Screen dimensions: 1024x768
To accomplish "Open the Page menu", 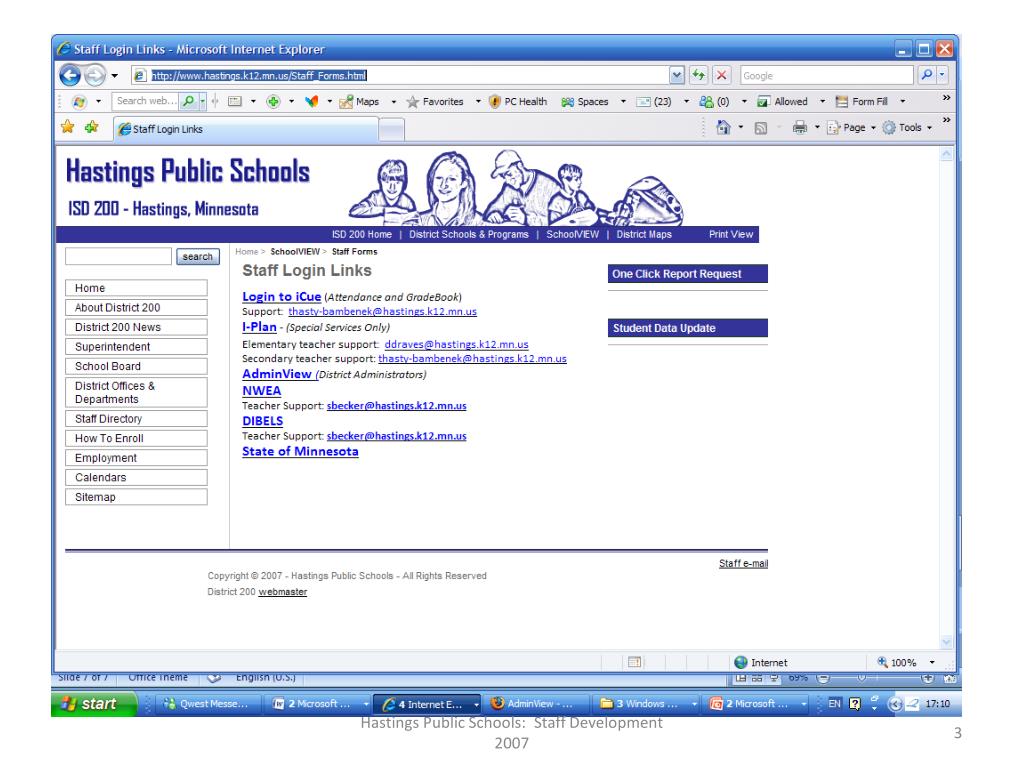I will tap(852, 128).
